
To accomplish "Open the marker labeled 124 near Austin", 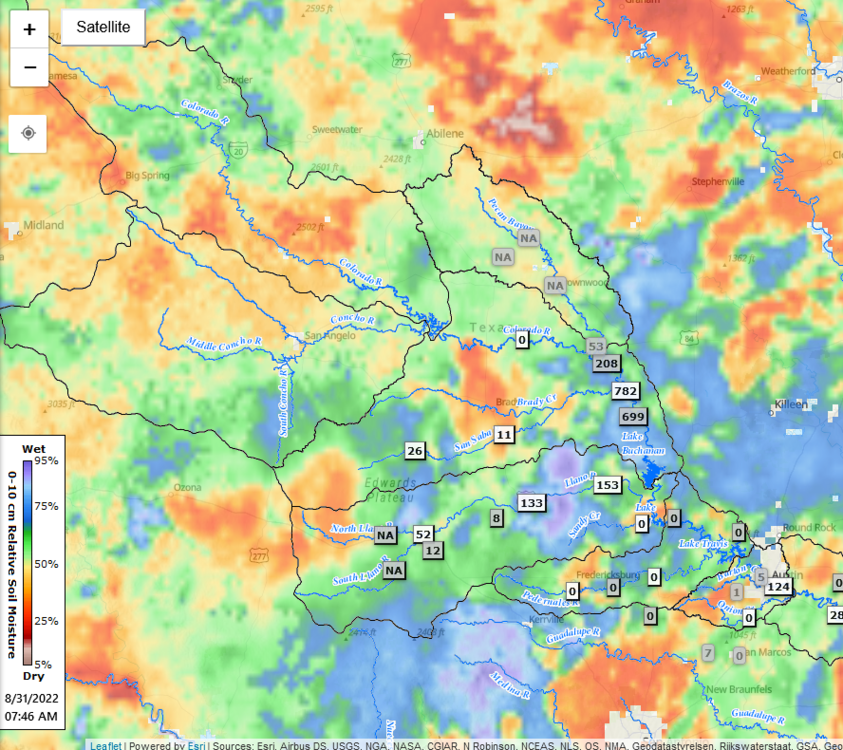I will pyautogui.click(x=778, y=587).
